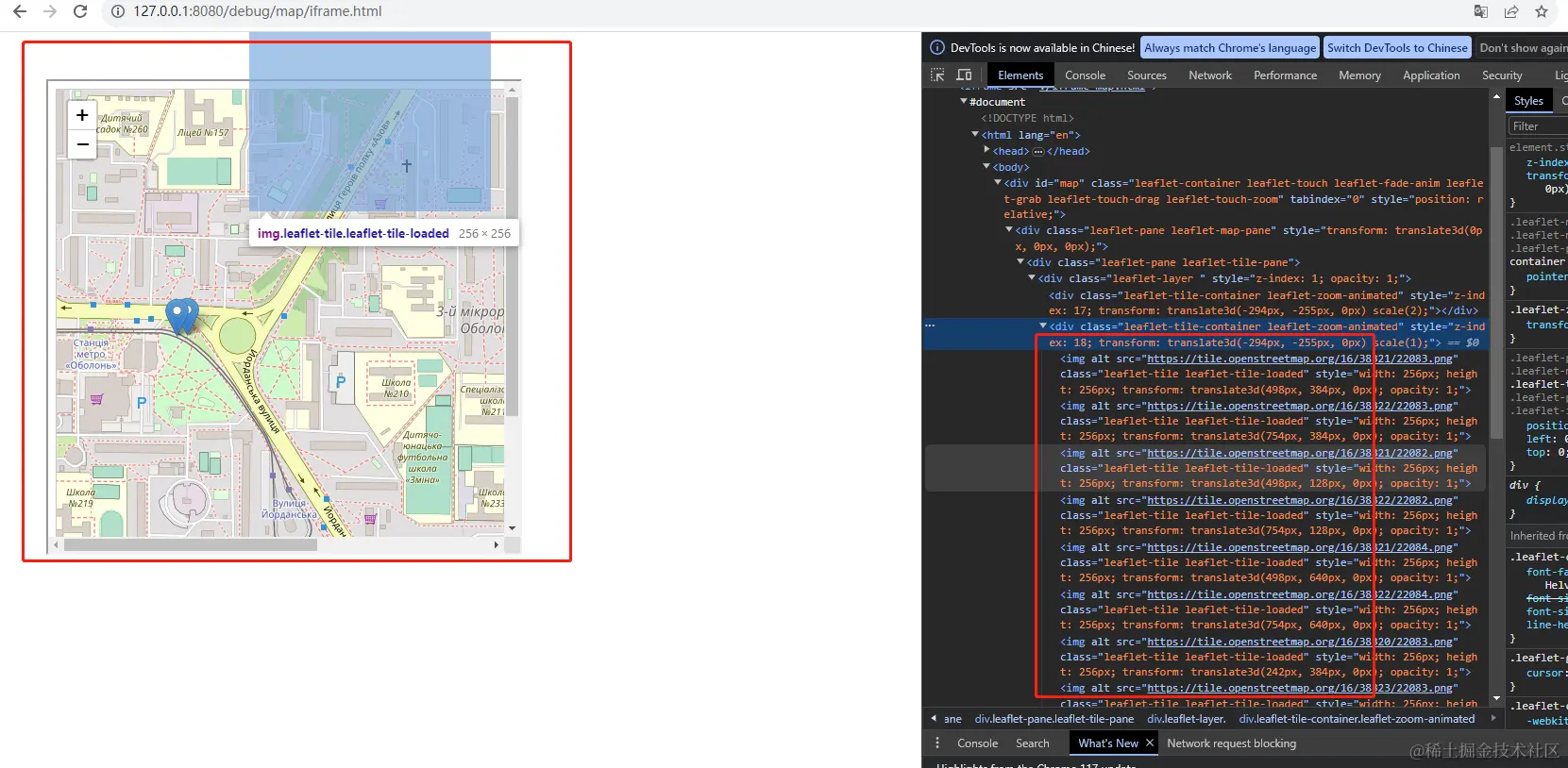Click the map iframe horizontal scrollbar thumb
This screenshot has height=768, width=1568.
click(x=190, y=544)
